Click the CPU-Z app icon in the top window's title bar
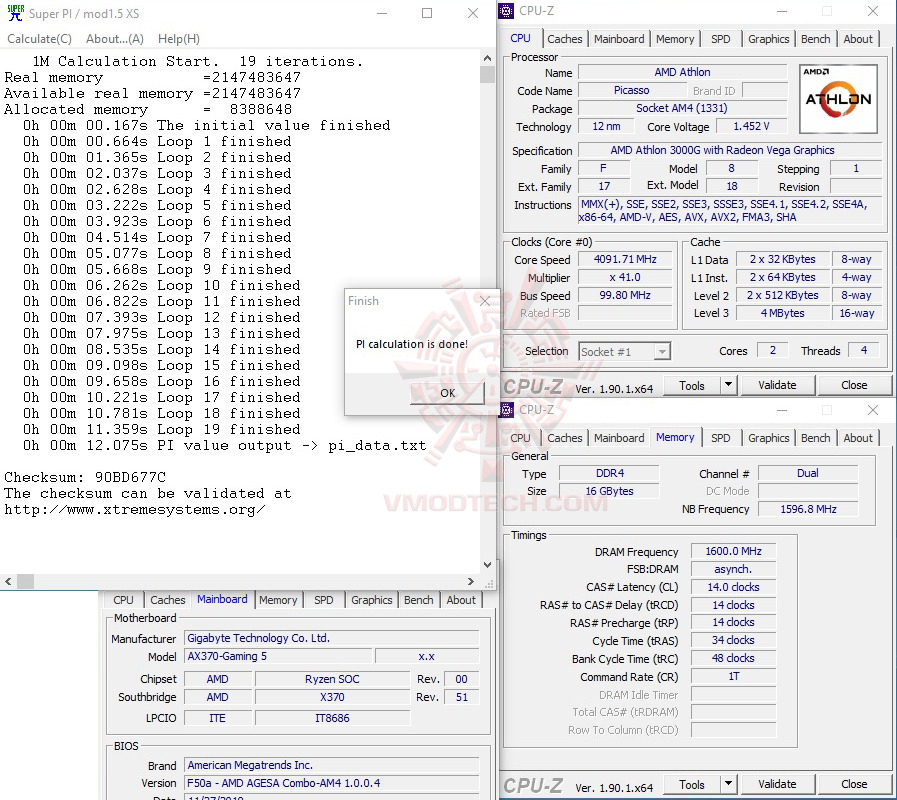 [506, 11]
